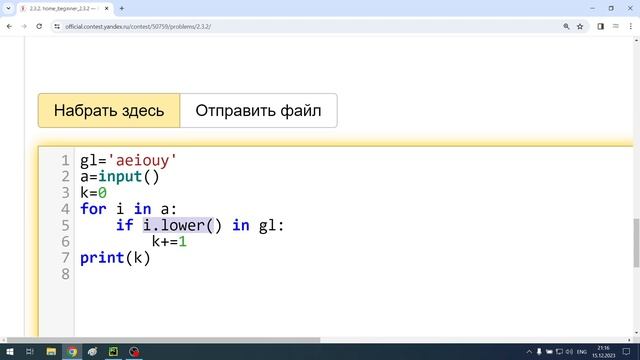This screenshot has height=360, width=640.
Task: Activate the '2.3.2 home_beginner' browser tab
Action: click(x=61, y=8)
